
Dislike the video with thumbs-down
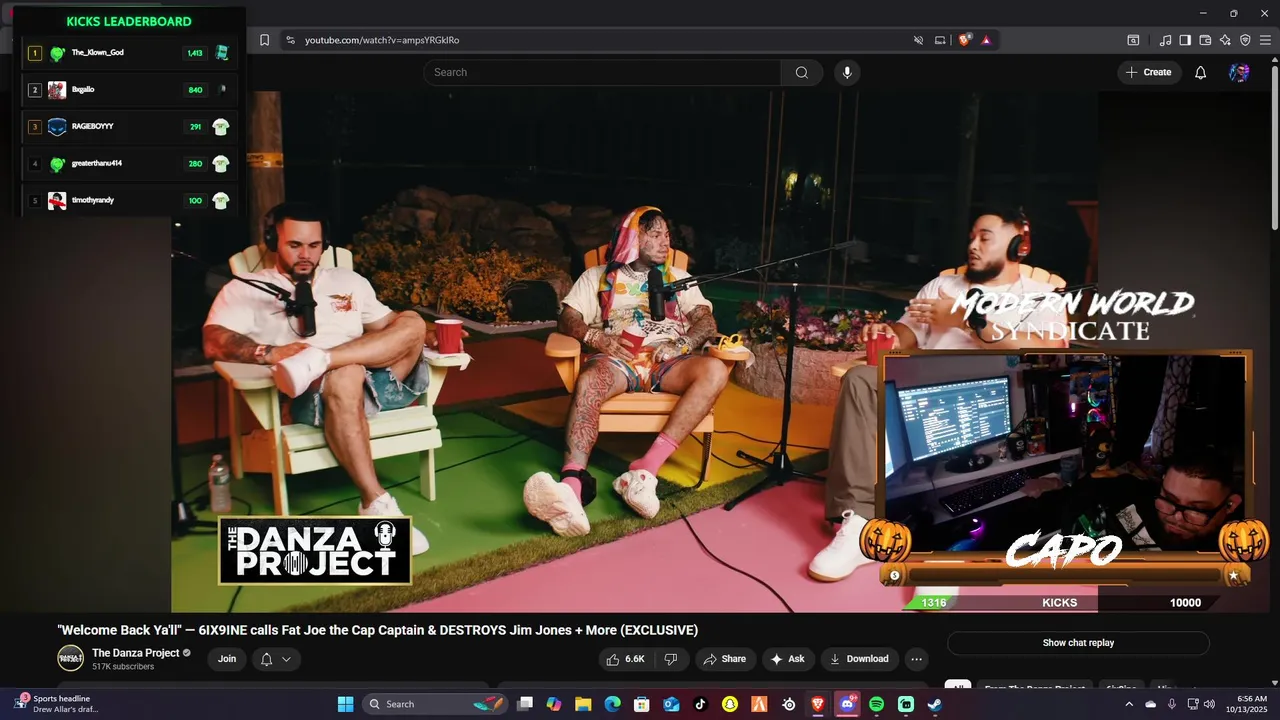click(x=671, y=659)
